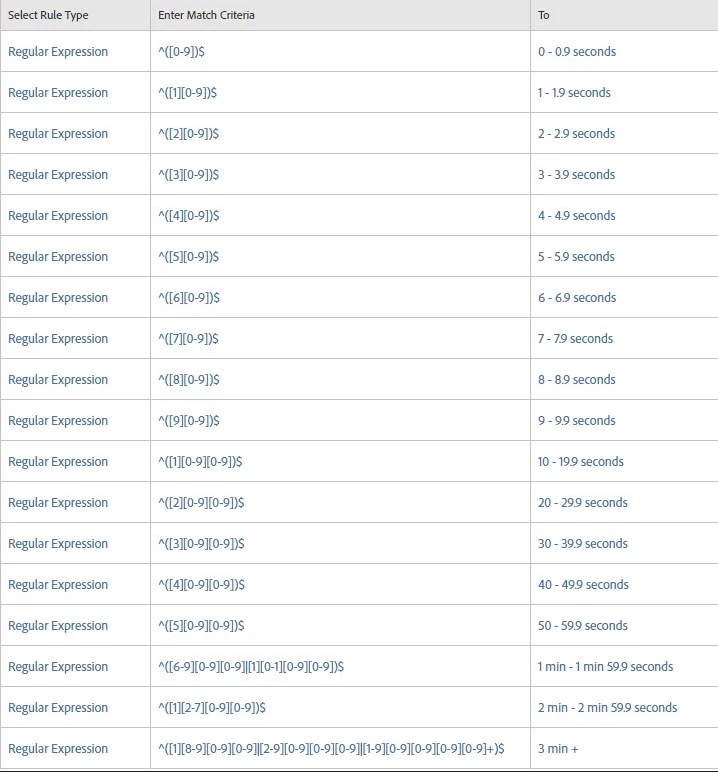
Task: Click '2 min - 2 min 59.9 seconds'
Action: (x=607, y=708)
